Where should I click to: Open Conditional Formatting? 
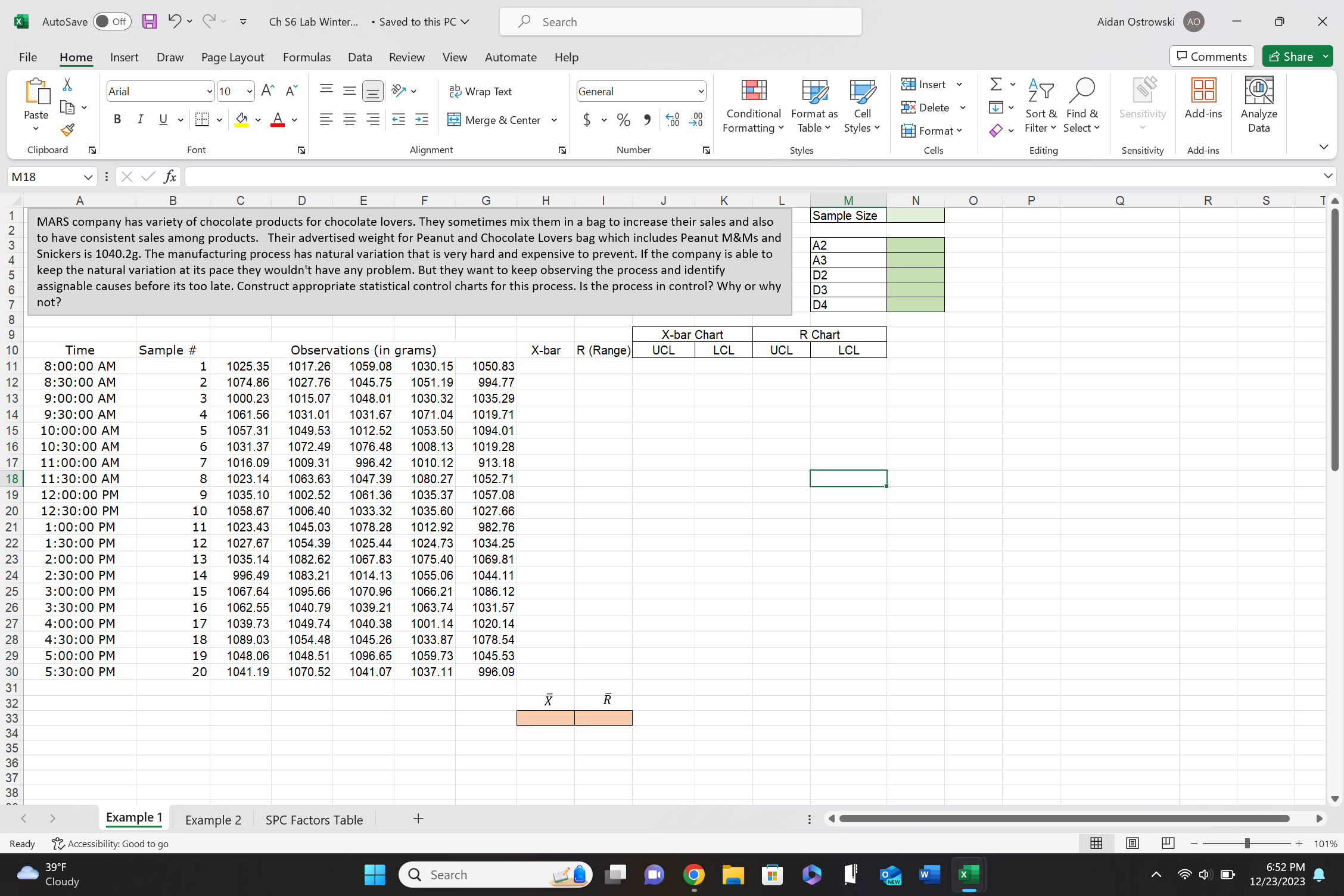[753, 105]
